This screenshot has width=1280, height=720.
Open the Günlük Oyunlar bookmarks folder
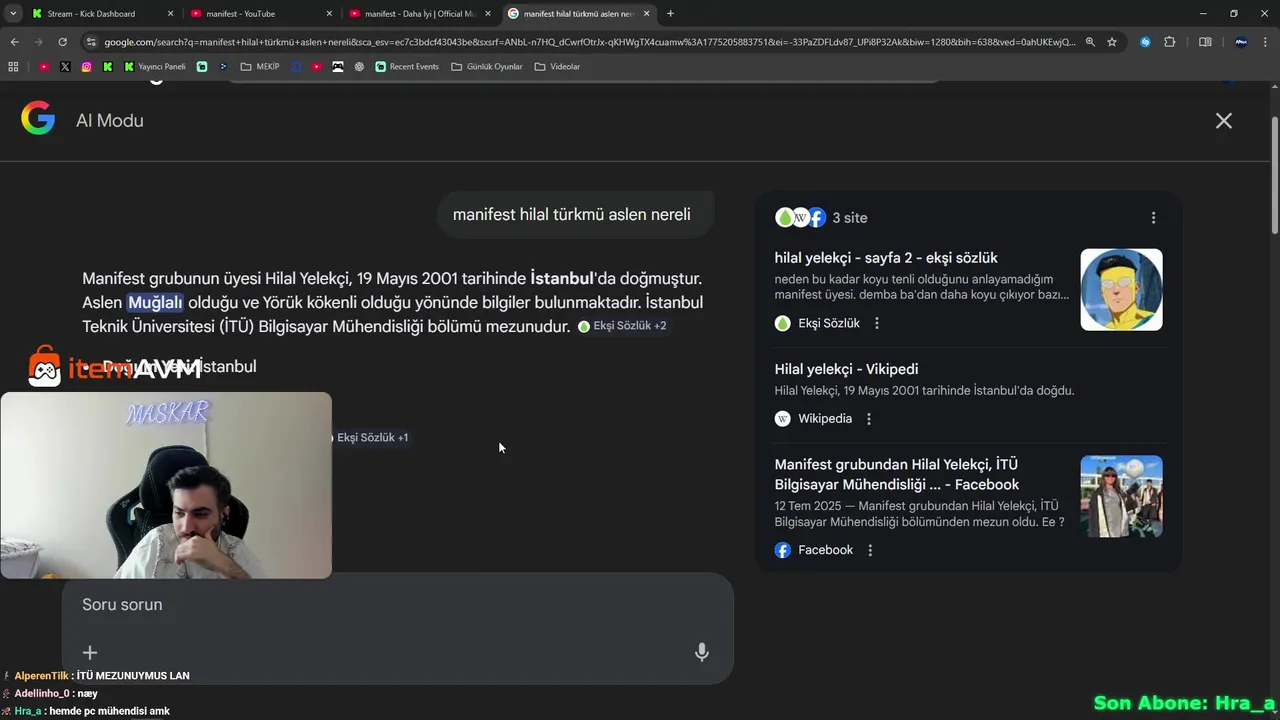coord(487,67)
